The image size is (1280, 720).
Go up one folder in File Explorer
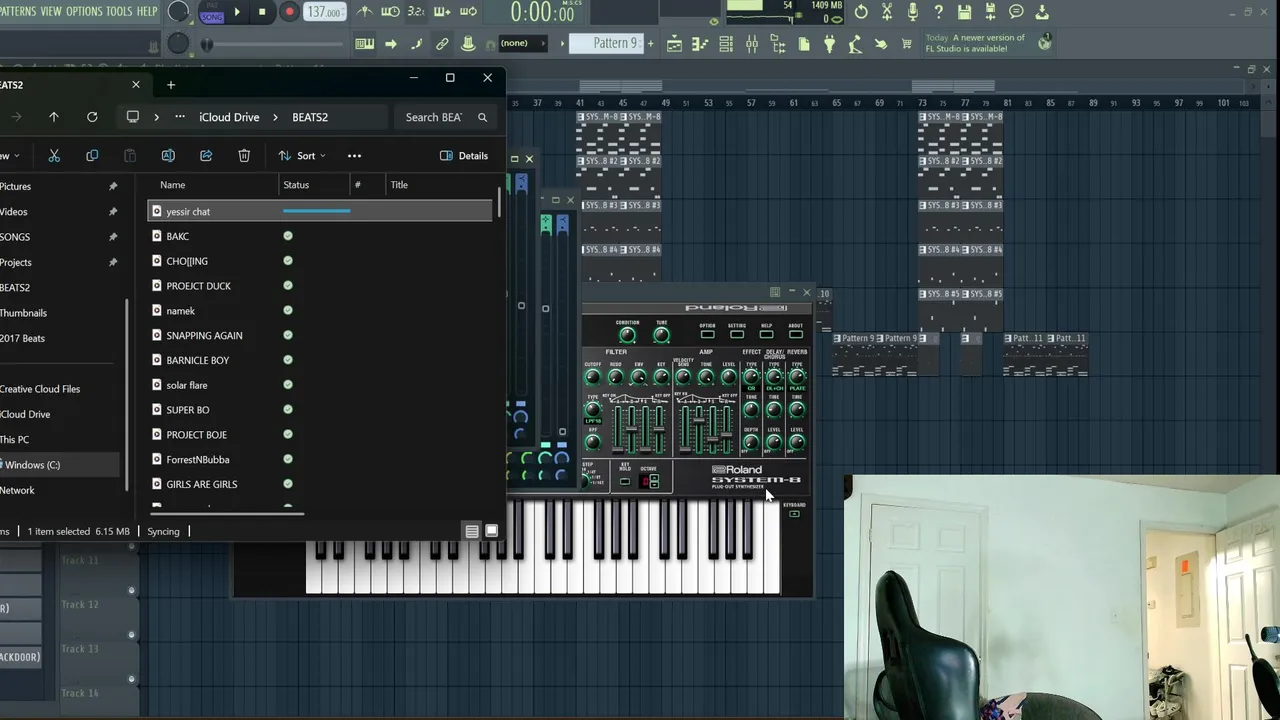[x=54, y=117]
